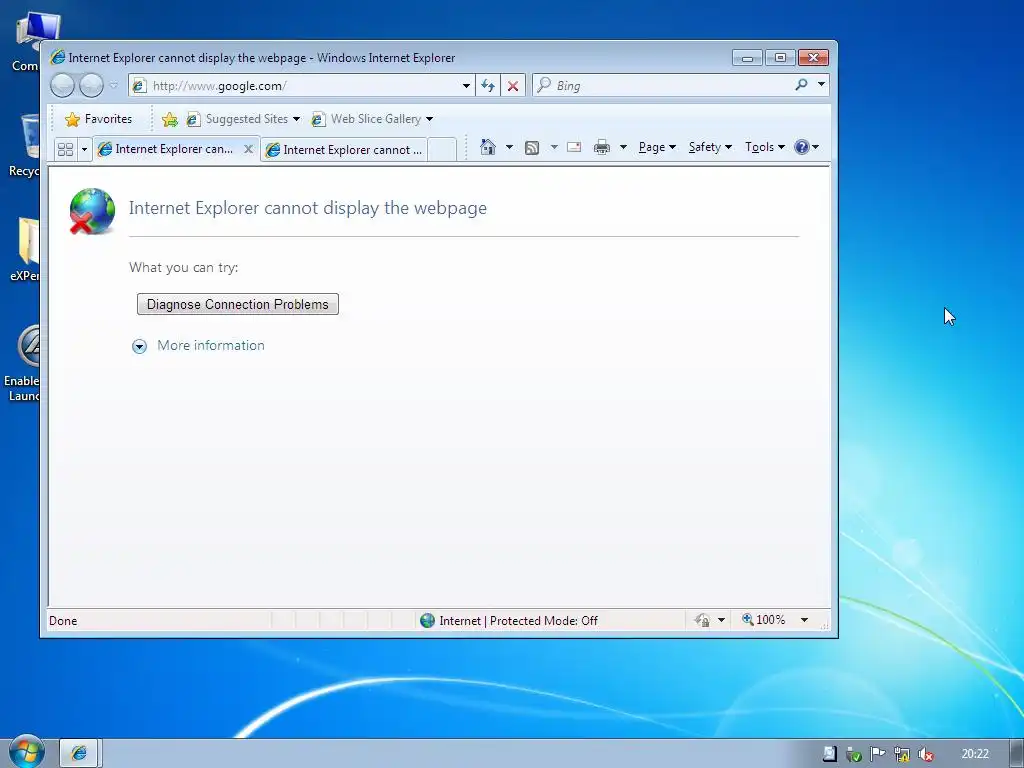Click the Print printer icon

[601, 147]
